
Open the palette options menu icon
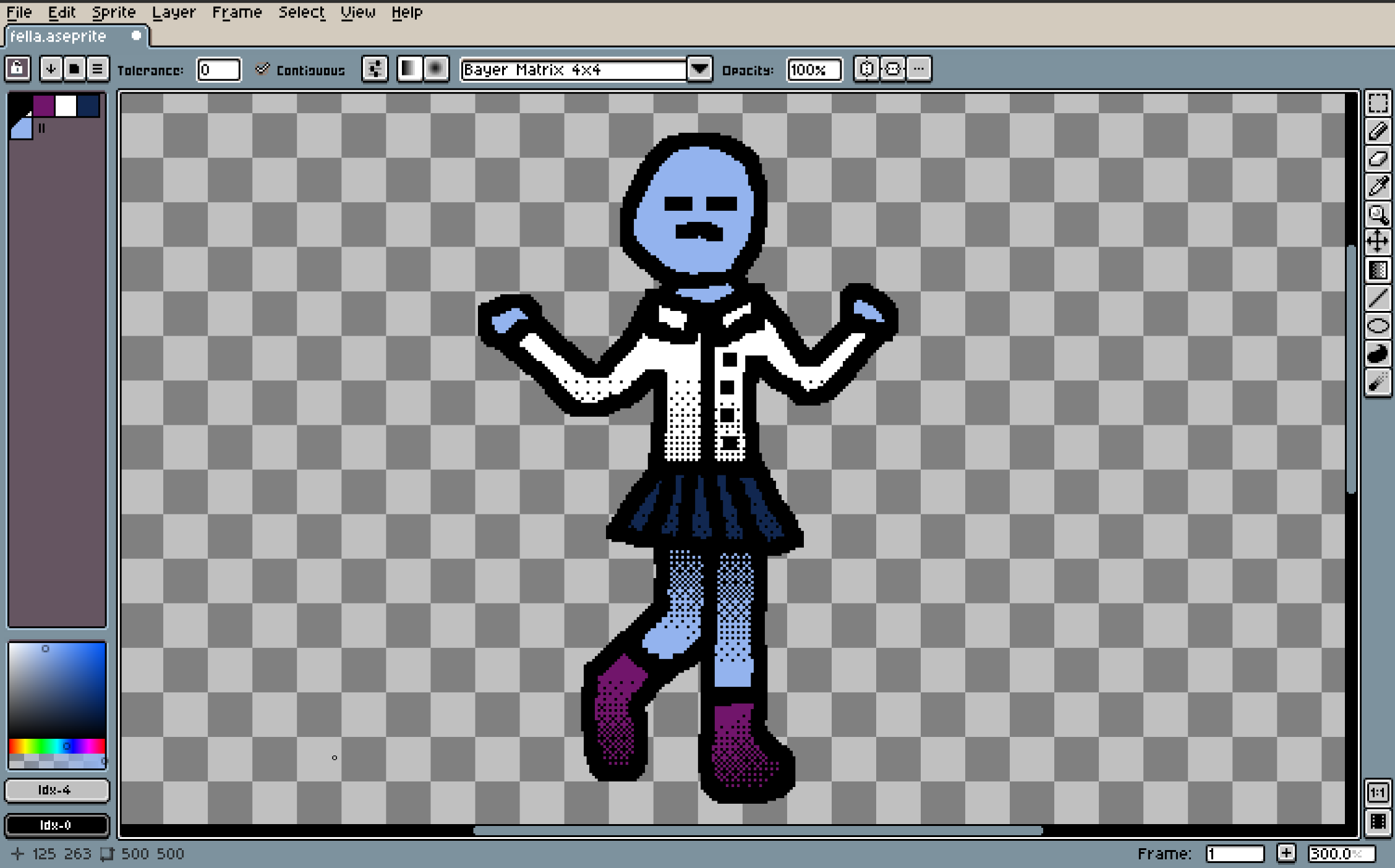click(x=97, y=69)
